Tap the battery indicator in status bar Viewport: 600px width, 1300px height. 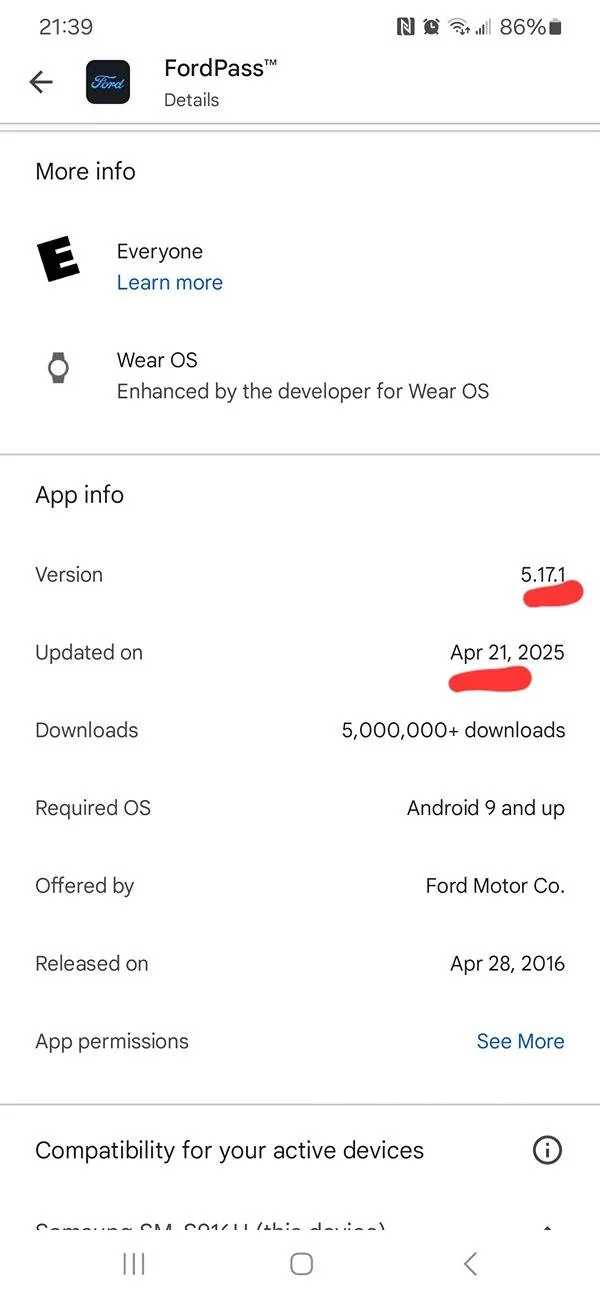click(x=554, y=27)
